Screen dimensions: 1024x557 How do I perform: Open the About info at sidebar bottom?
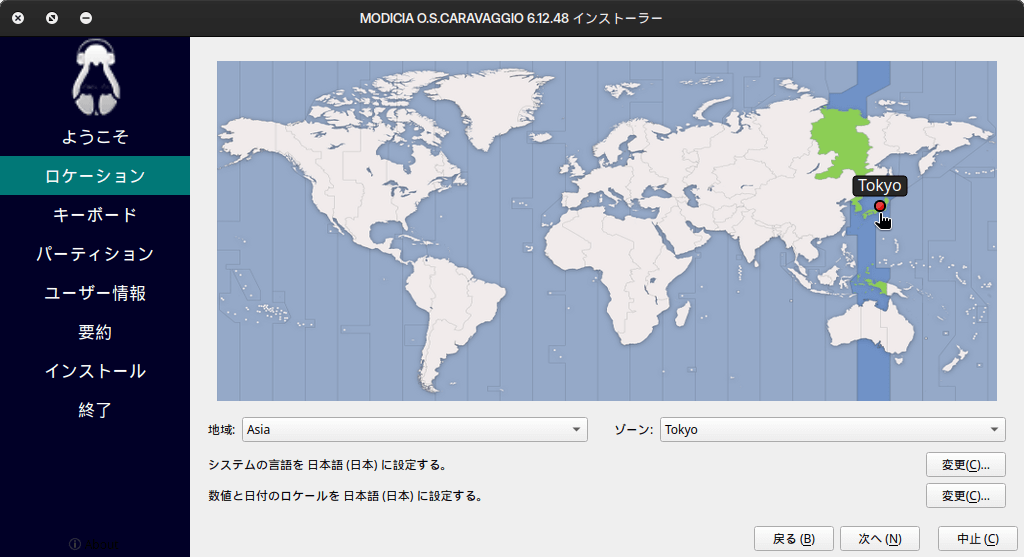[x=94, y=544]
